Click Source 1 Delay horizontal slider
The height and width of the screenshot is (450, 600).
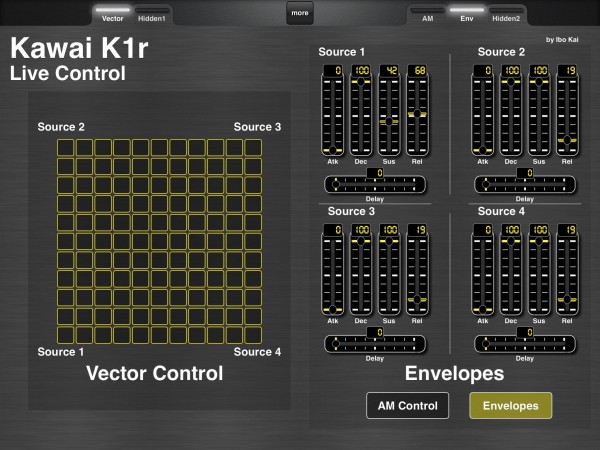point(375,184)
